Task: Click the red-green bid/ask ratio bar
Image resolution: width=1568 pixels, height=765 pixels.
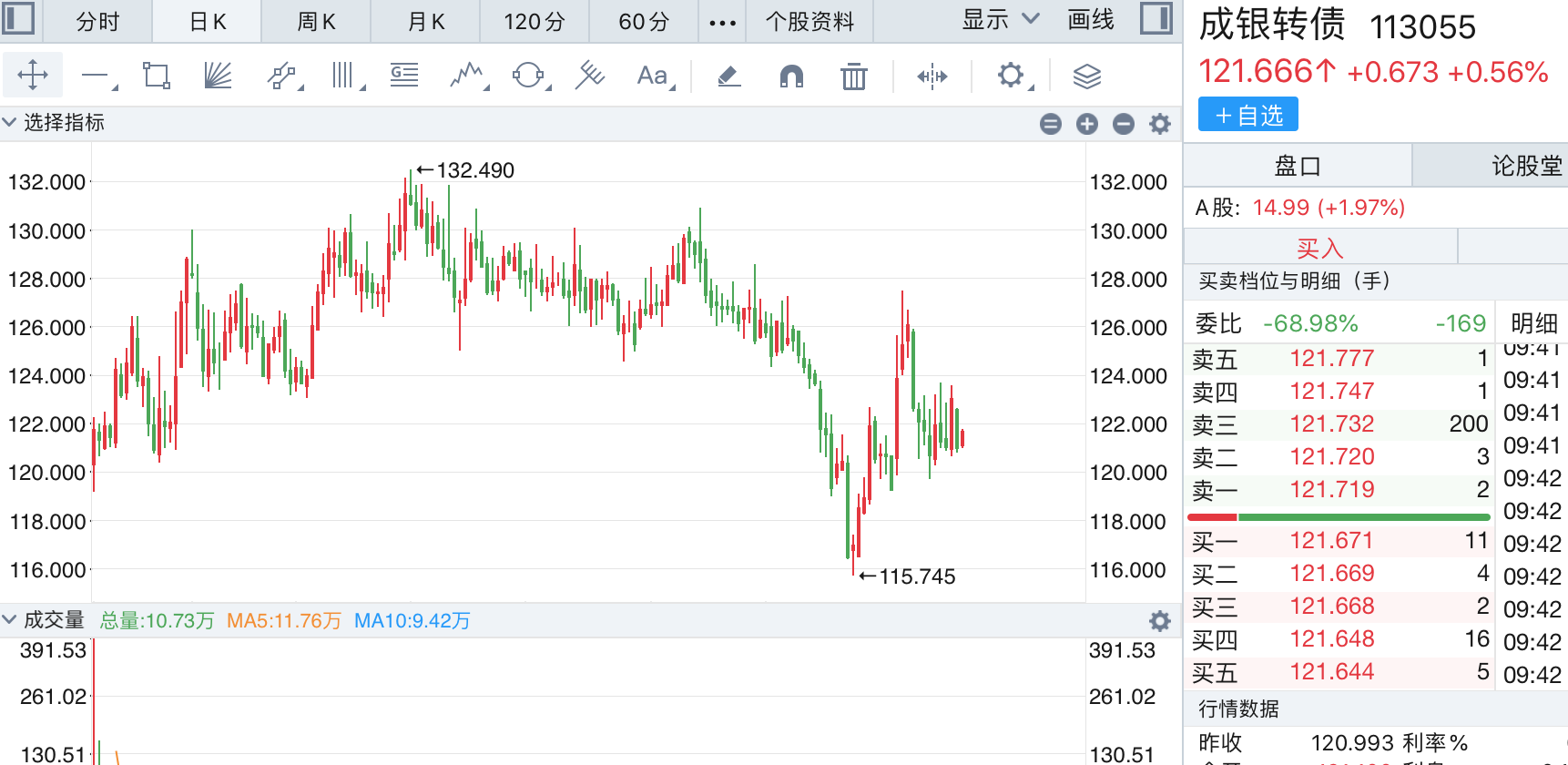Action: point(1339,516)
